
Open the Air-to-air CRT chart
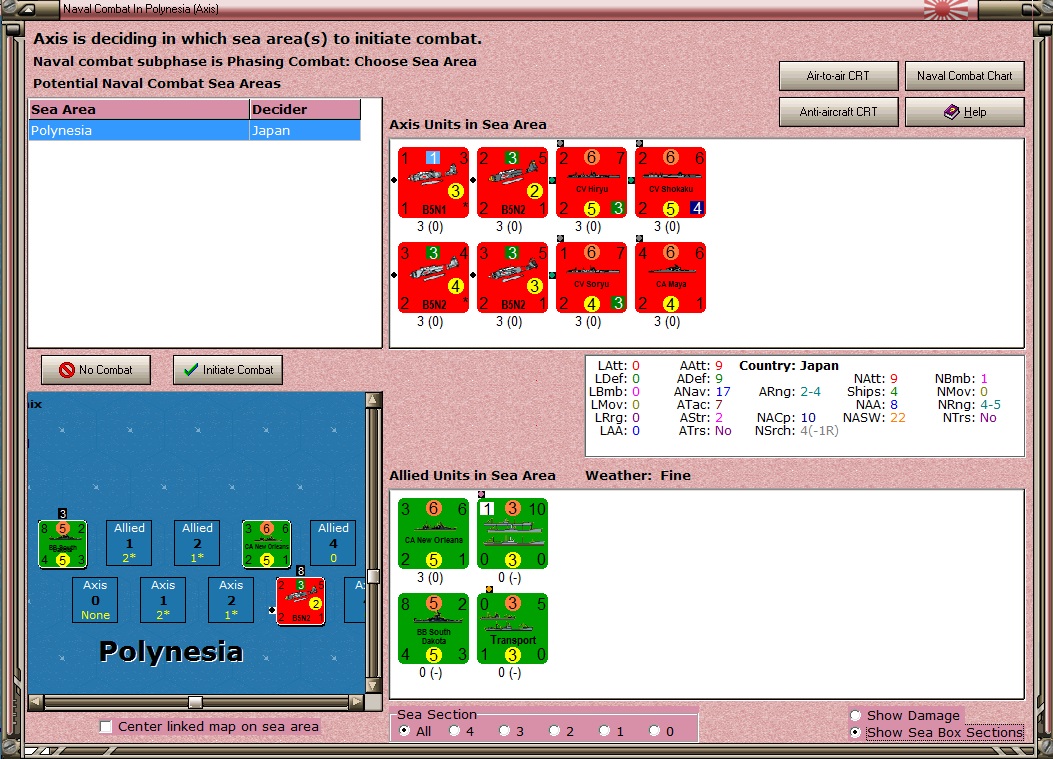[838, 76]
